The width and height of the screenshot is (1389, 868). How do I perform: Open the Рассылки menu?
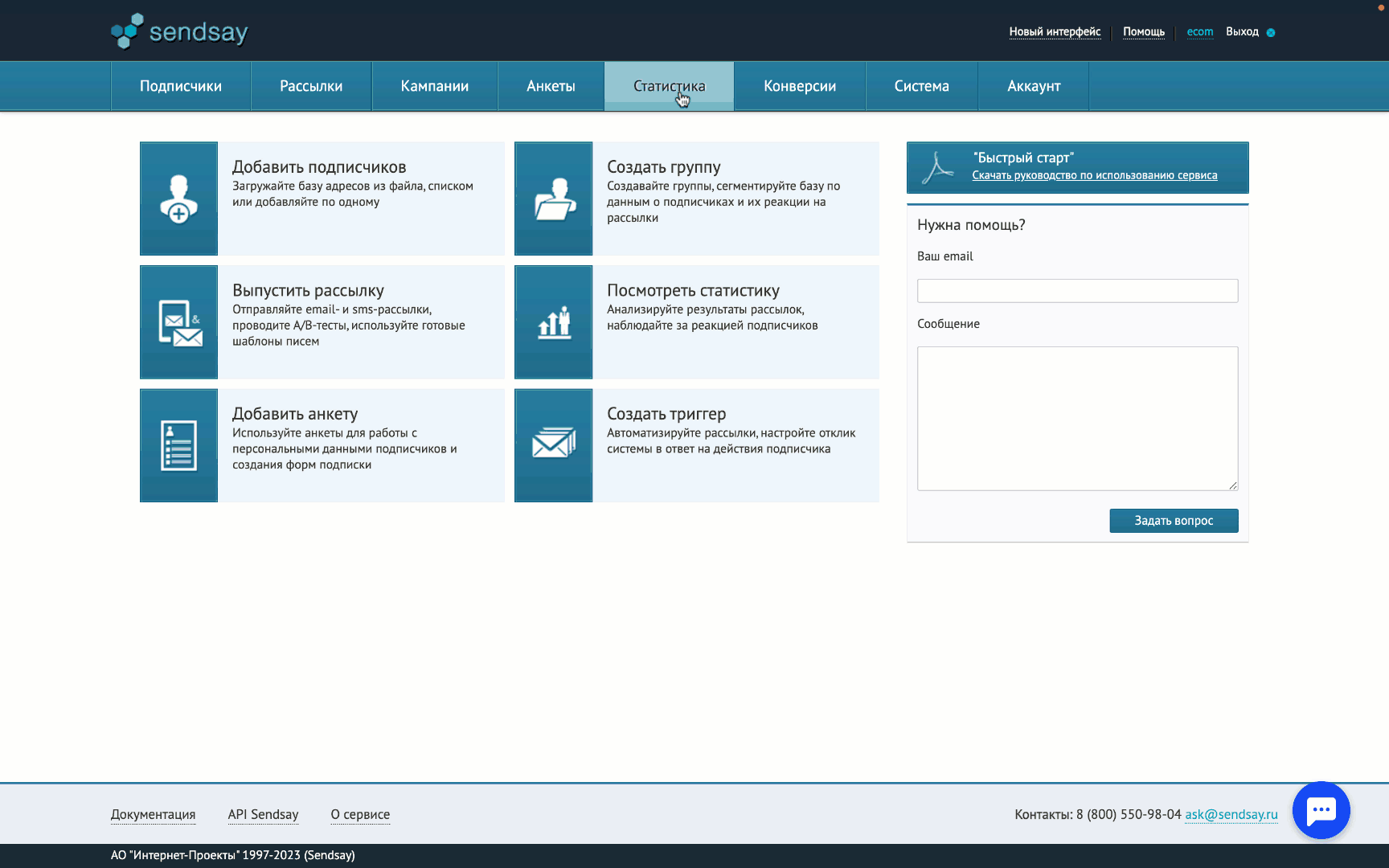coord(311,86)
